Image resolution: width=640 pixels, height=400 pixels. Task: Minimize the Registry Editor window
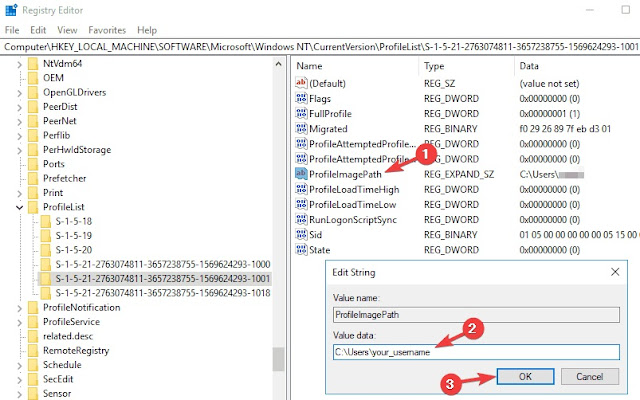tap(589, 10)
